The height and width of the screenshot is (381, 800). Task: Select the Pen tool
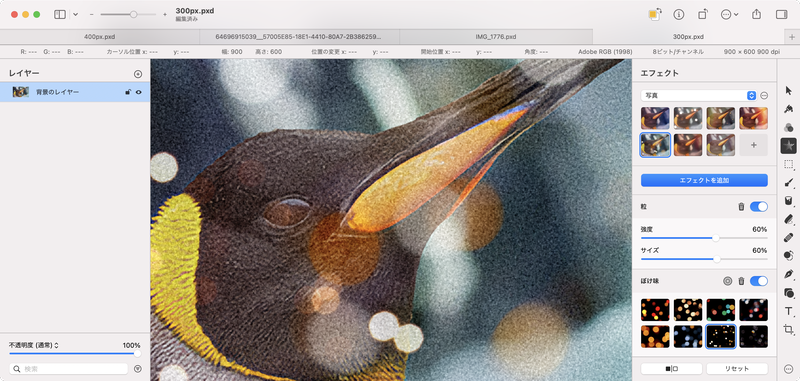coord(788,274)
